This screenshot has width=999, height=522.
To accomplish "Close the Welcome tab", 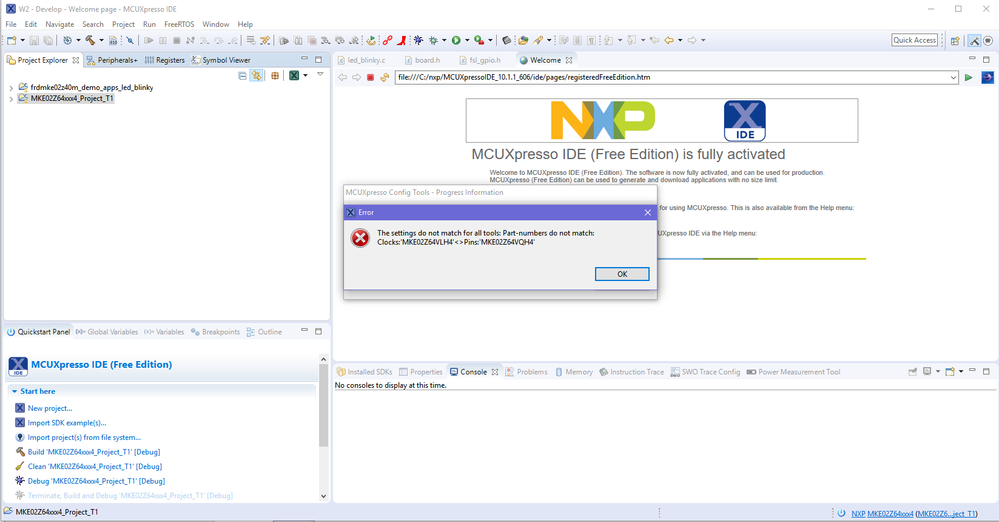I will click(x=569, y=60).
